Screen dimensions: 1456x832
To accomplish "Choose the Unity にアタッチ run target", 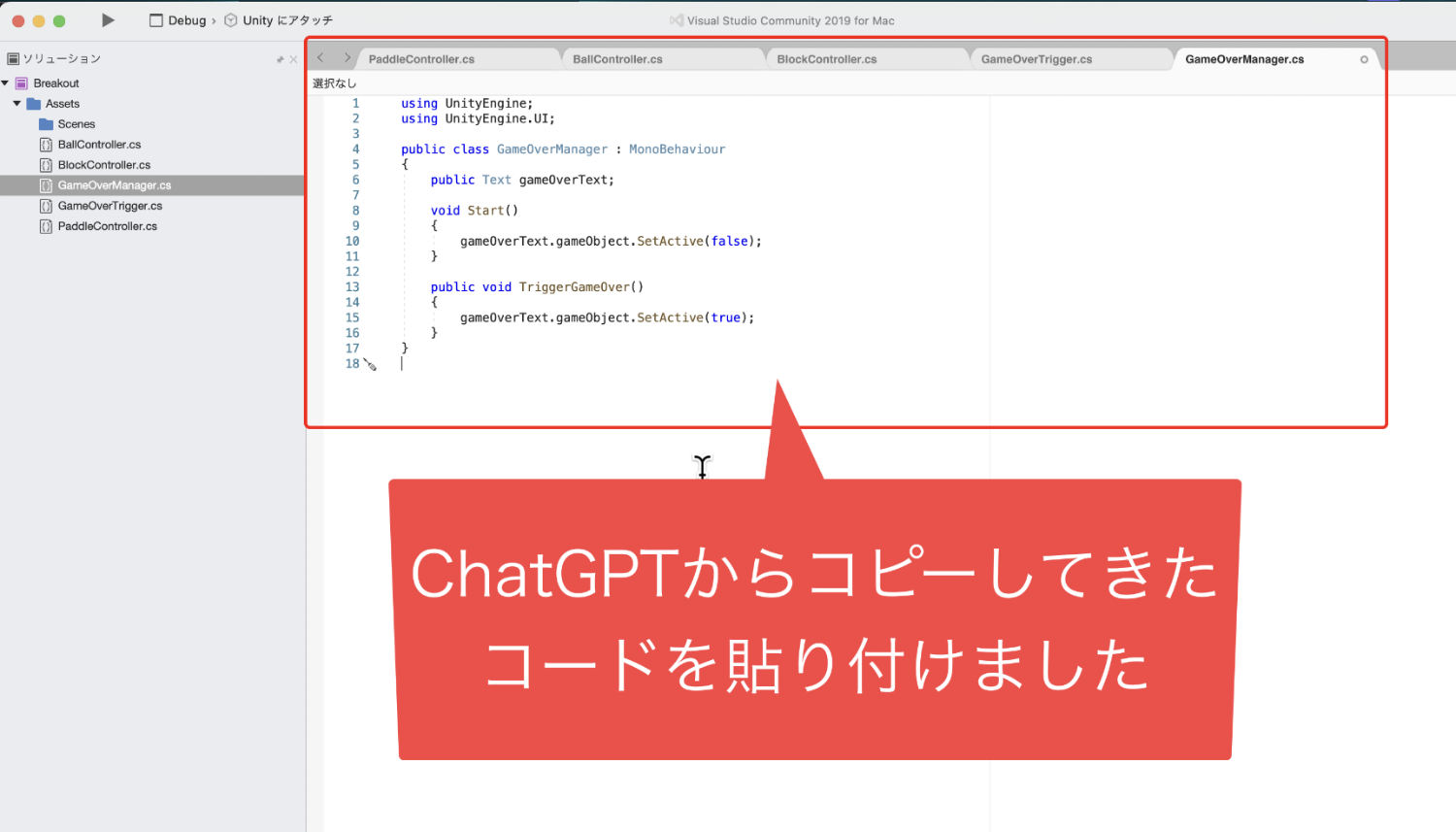I will click(279, 20).
